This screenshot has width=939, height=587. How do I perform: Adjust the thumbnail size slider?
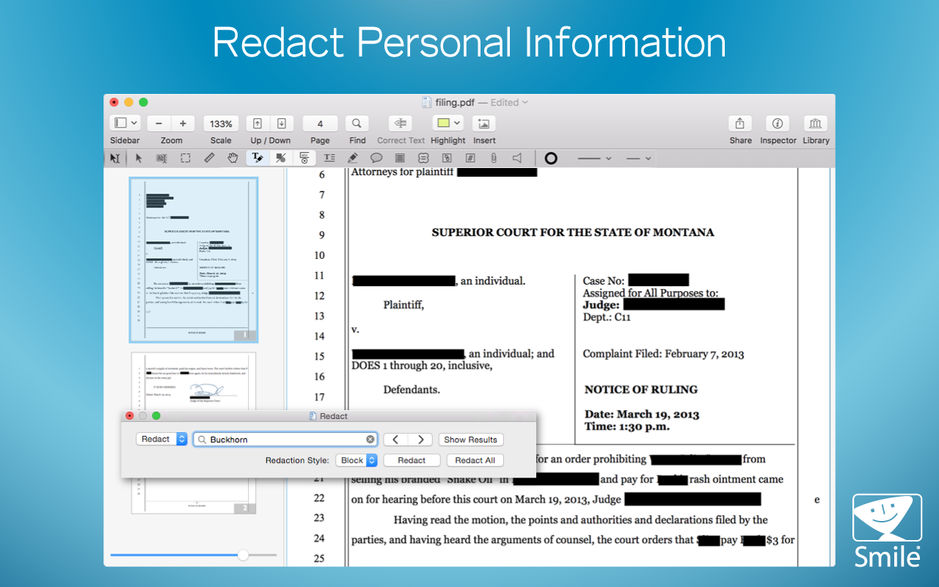pos(243,555)
